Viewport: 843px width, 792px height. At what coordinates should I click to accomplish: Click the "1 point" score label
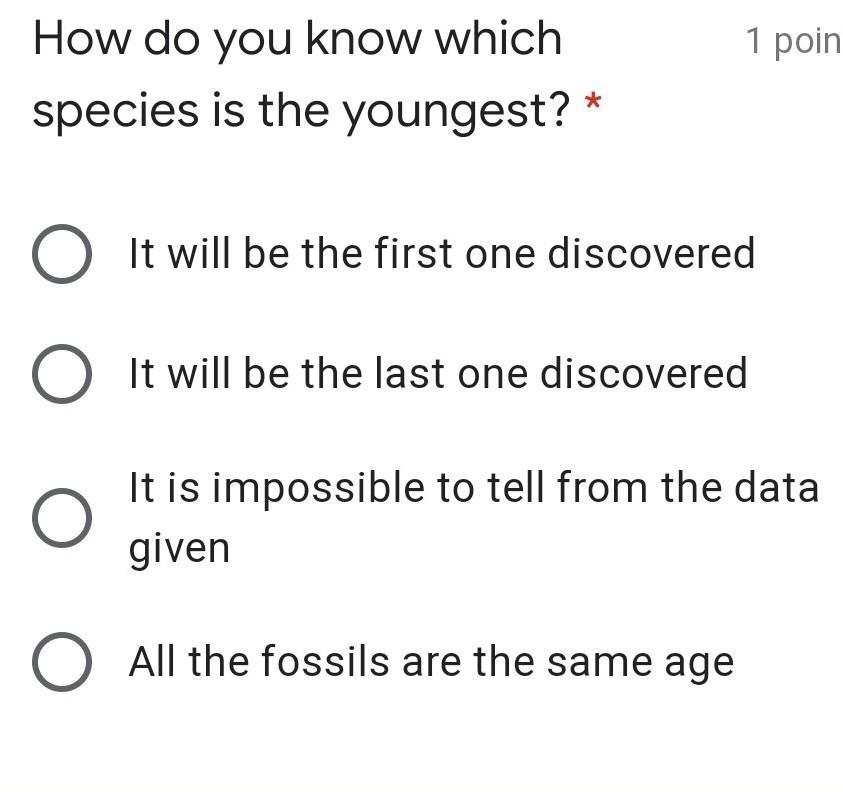pos(792,41)
